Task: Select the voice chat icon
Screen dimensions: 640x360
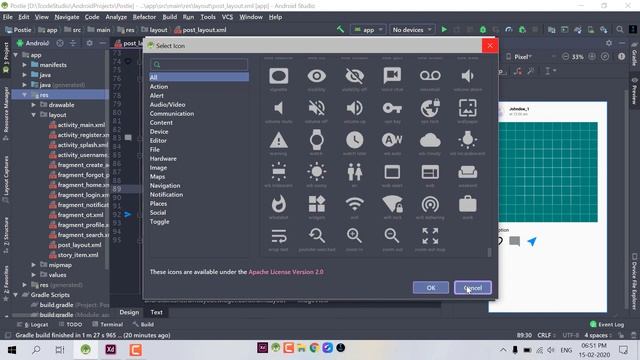Action: point(392,76)
